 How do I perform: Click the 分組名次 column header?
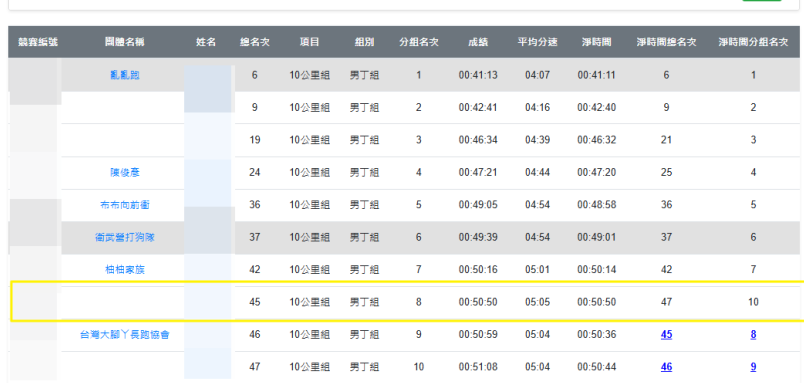(419, 42)
